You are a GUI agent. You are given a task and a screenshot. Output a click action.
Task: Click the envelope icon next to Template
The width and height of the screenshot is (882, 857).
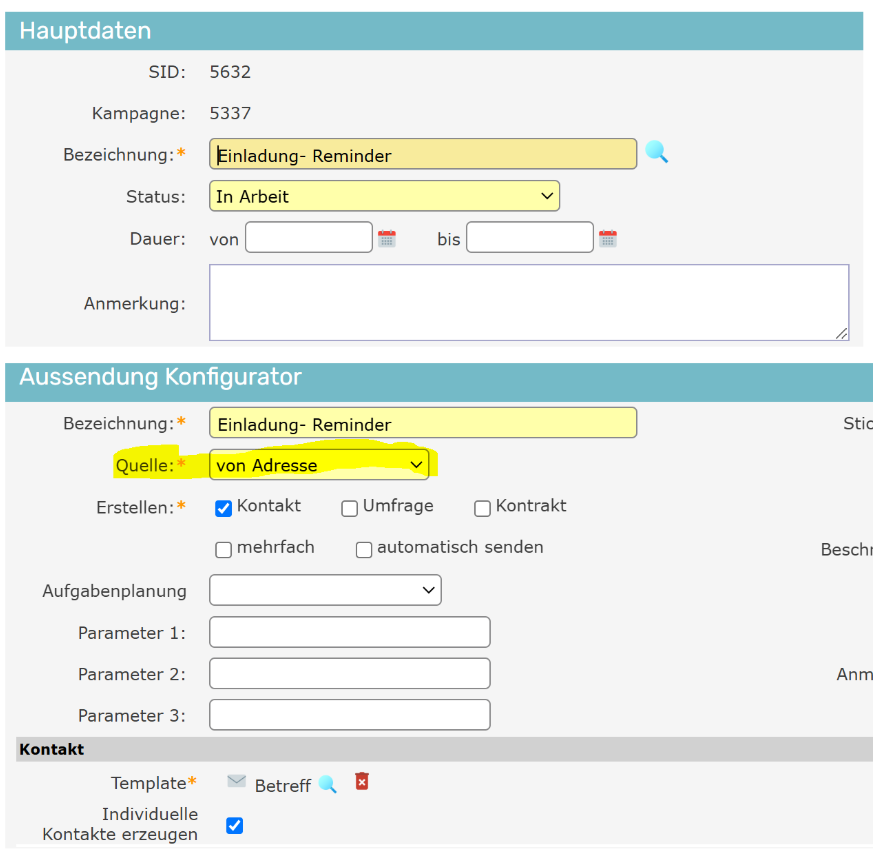pos(236,782)
